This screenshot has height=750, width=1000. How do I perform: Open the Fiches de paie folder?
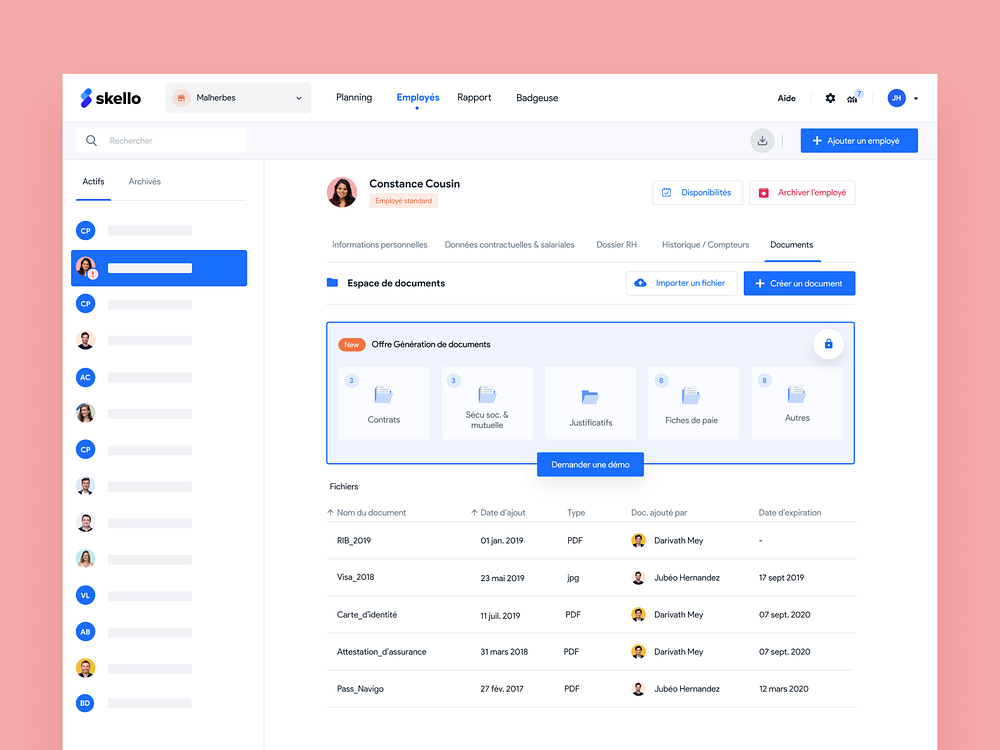pyautogui.click(x=693, y=402)
